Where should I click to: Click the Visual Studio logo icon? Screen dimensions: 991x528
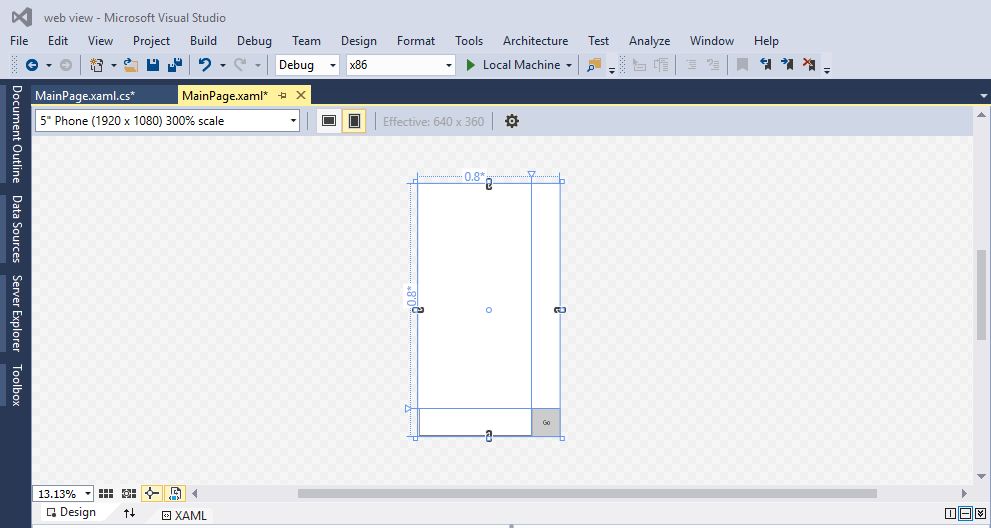(22, 17)
